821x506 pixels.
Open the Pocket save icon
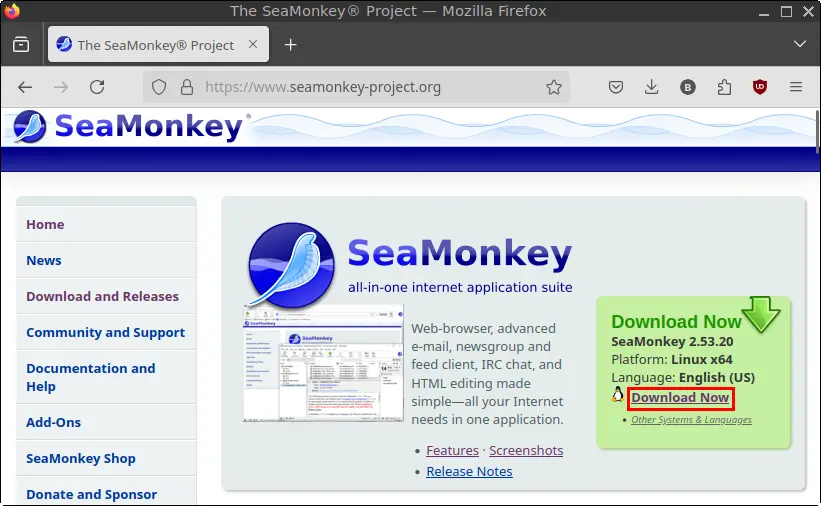[x=616, y=87]
